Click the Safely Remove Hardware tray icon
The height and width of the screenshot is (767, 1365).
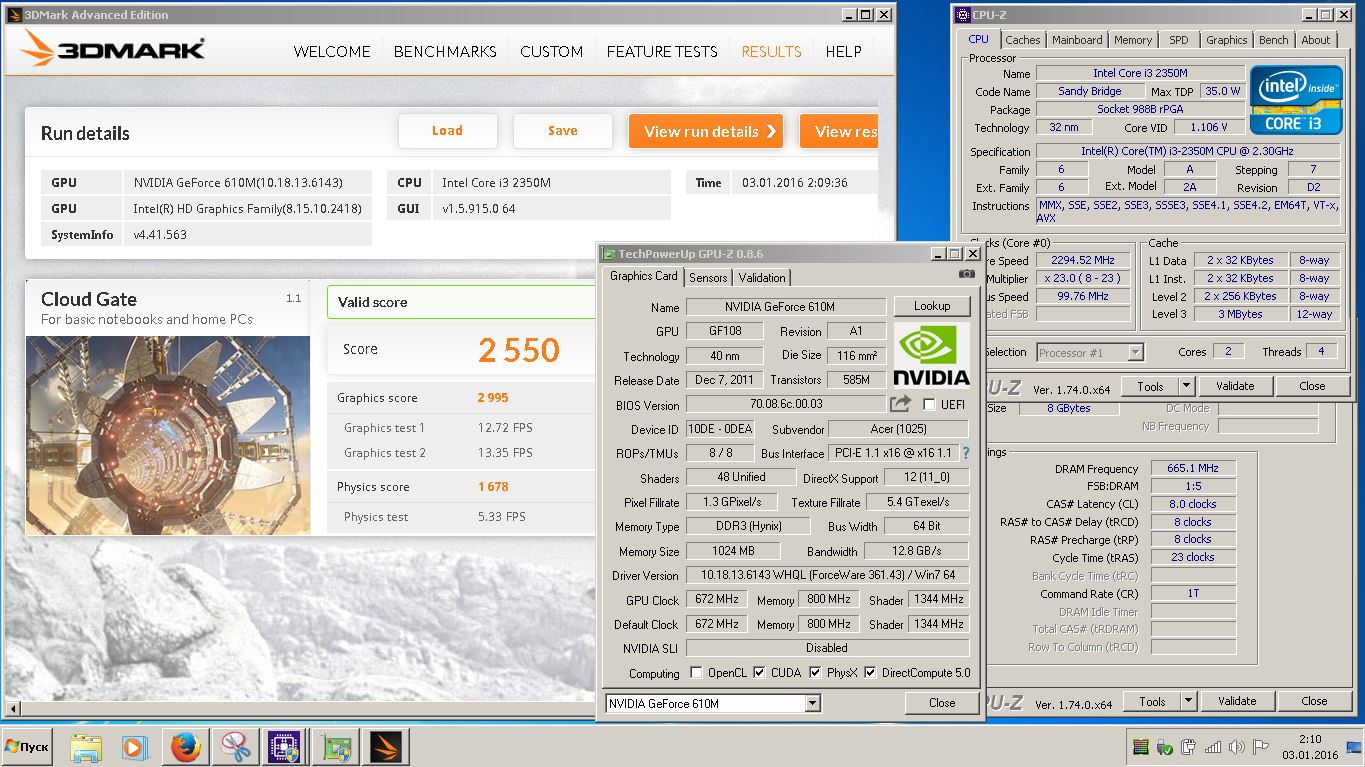(x=1165, y=747)
